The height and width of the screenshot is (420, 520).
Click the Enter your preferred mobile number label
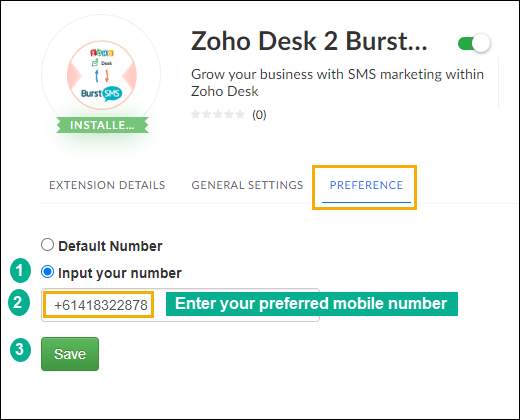click(312, 304)
